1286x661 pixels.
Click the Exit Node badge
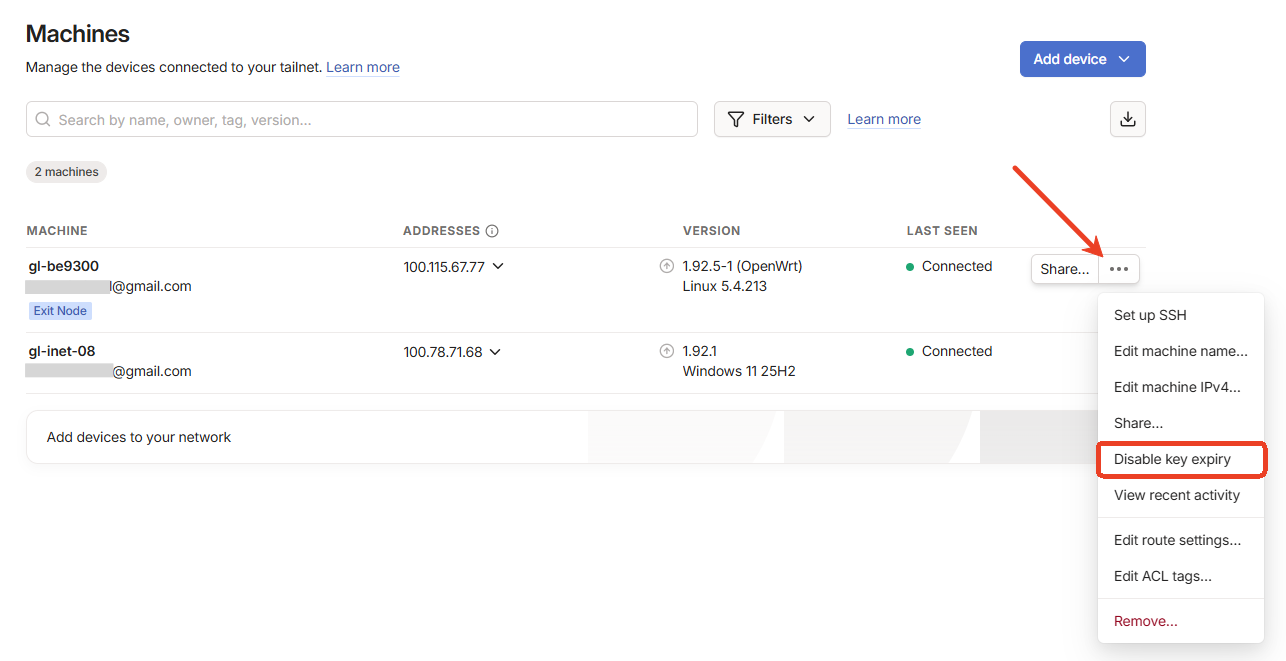point(60,311)
